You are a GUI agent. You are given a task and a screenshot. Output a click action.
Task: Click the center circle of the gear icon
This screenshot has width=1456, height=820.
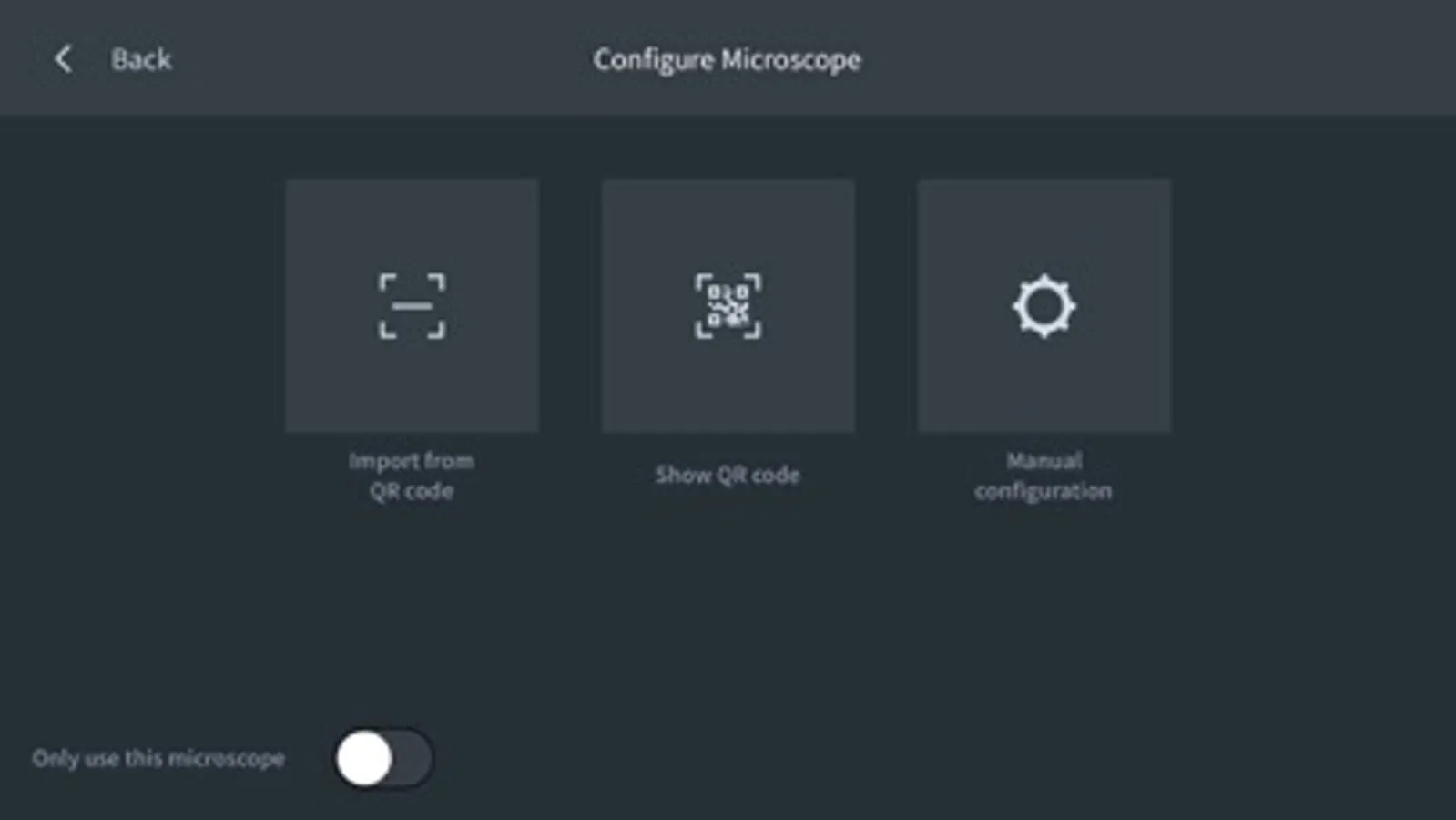click(1044, 306)
